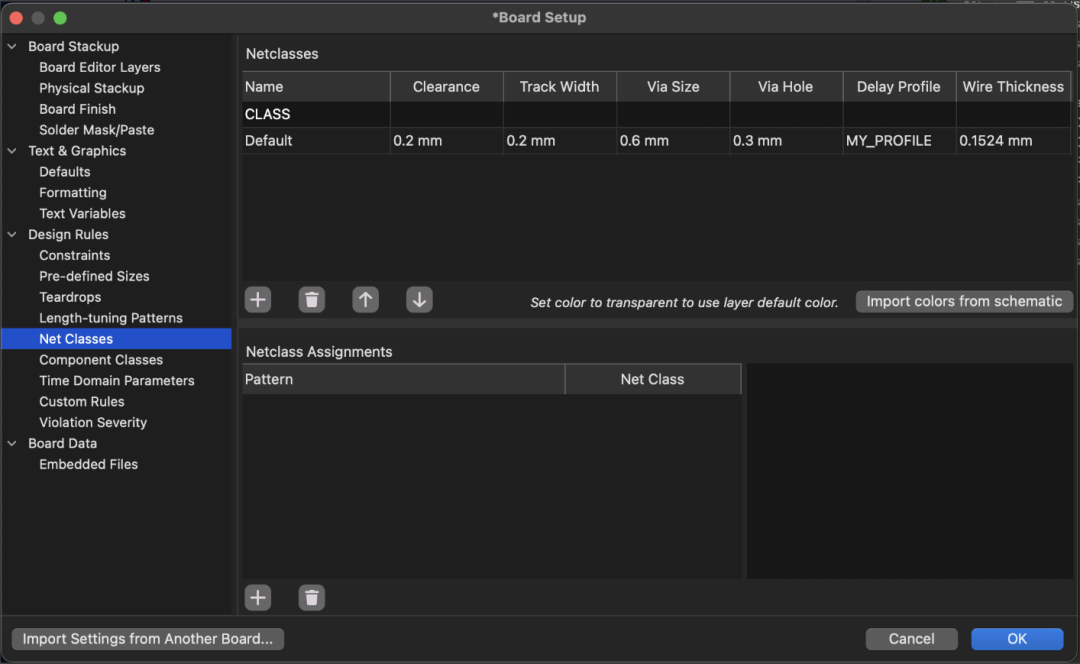Add a new netclass assignment pattern
The image size is (1080, 664).
click(258, 598)
